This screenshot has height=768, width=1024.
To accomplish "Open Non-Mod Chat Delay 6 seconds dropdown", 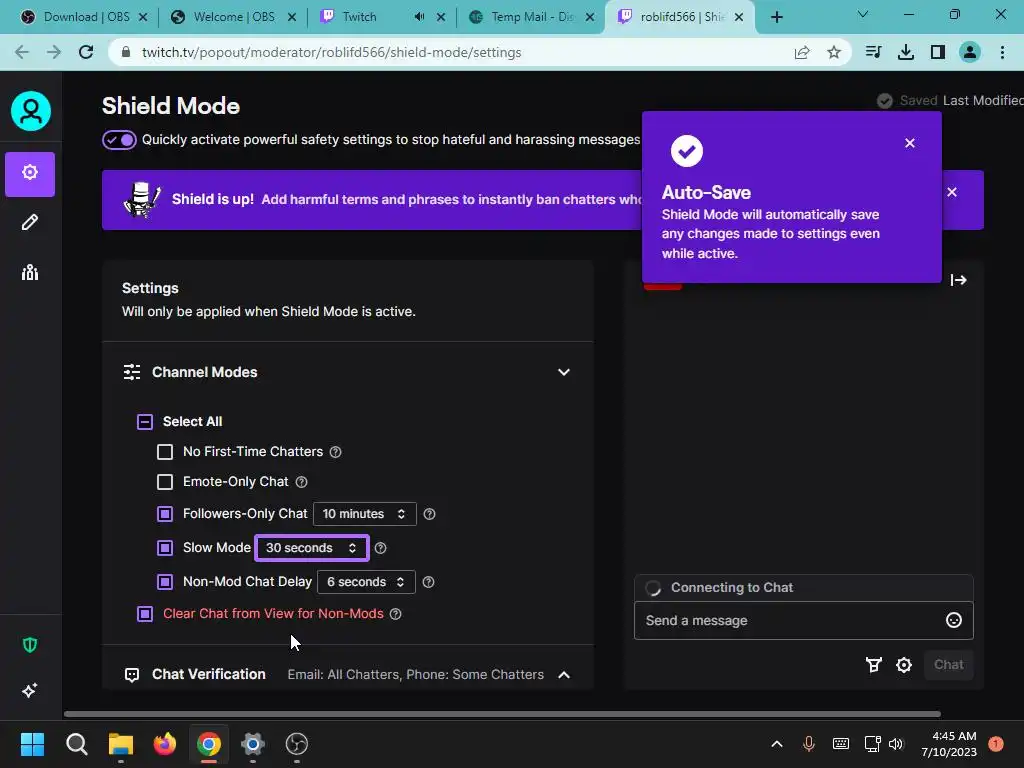I will (366, 582).
